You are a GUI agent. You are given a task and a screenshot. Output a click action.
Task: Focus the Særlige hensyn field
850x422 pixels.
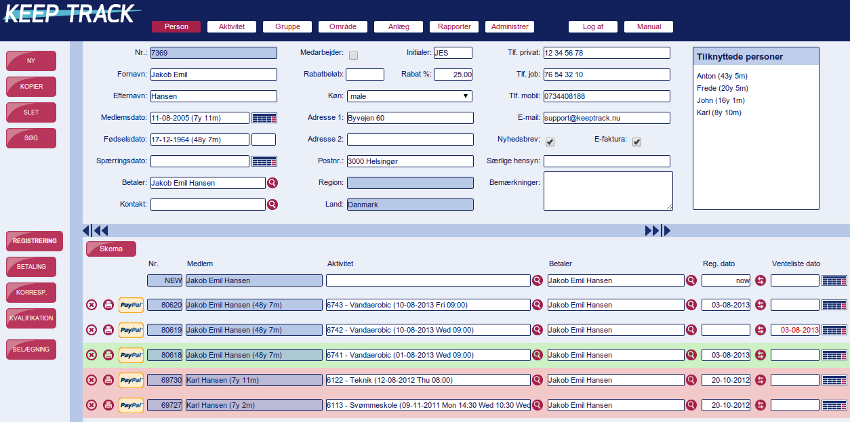pos(607,161)
